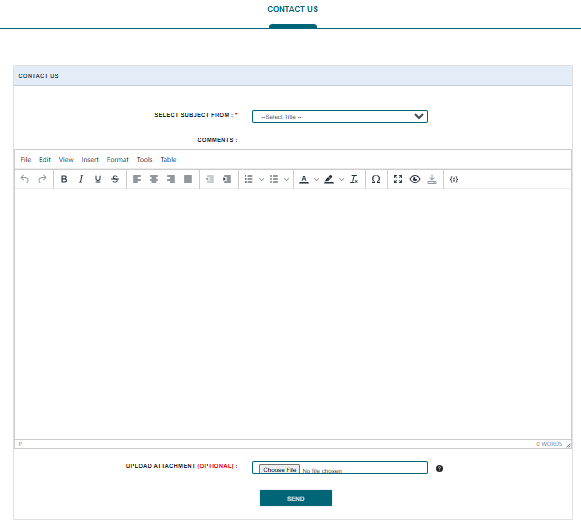Click Choose File to upload attachment
This screenshot has height=525, width=581.
point(279,470)
